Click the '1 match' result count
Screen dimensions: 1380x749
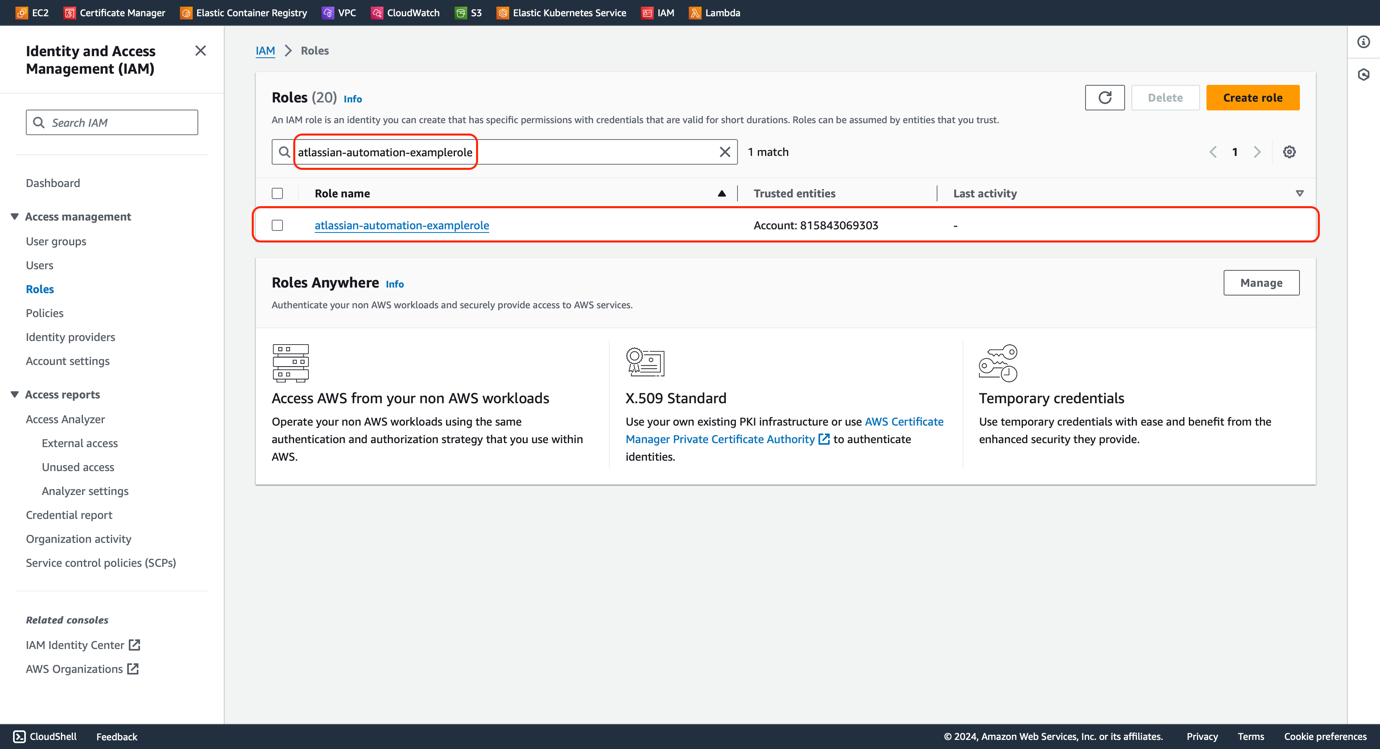[768, 152]
